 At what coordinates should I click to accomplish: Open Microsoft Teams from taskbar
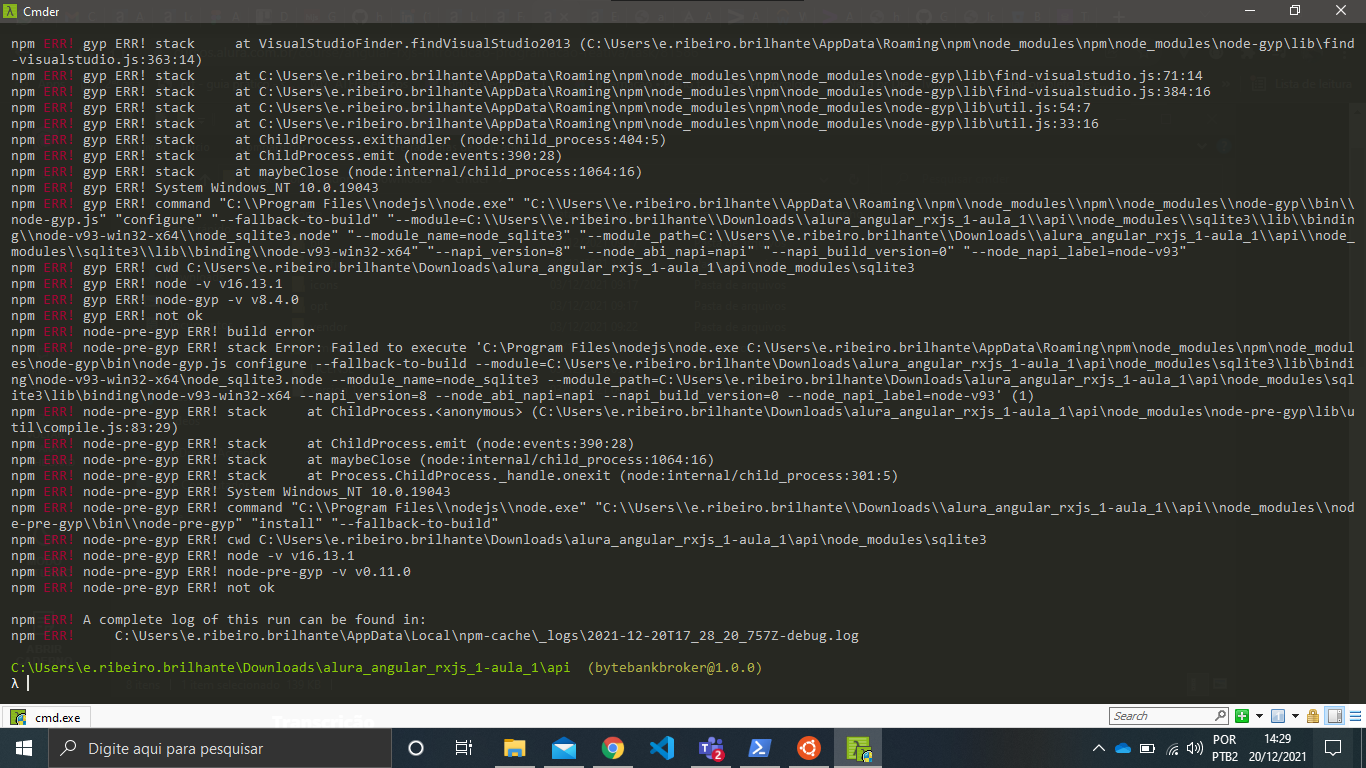click(710, 748)
